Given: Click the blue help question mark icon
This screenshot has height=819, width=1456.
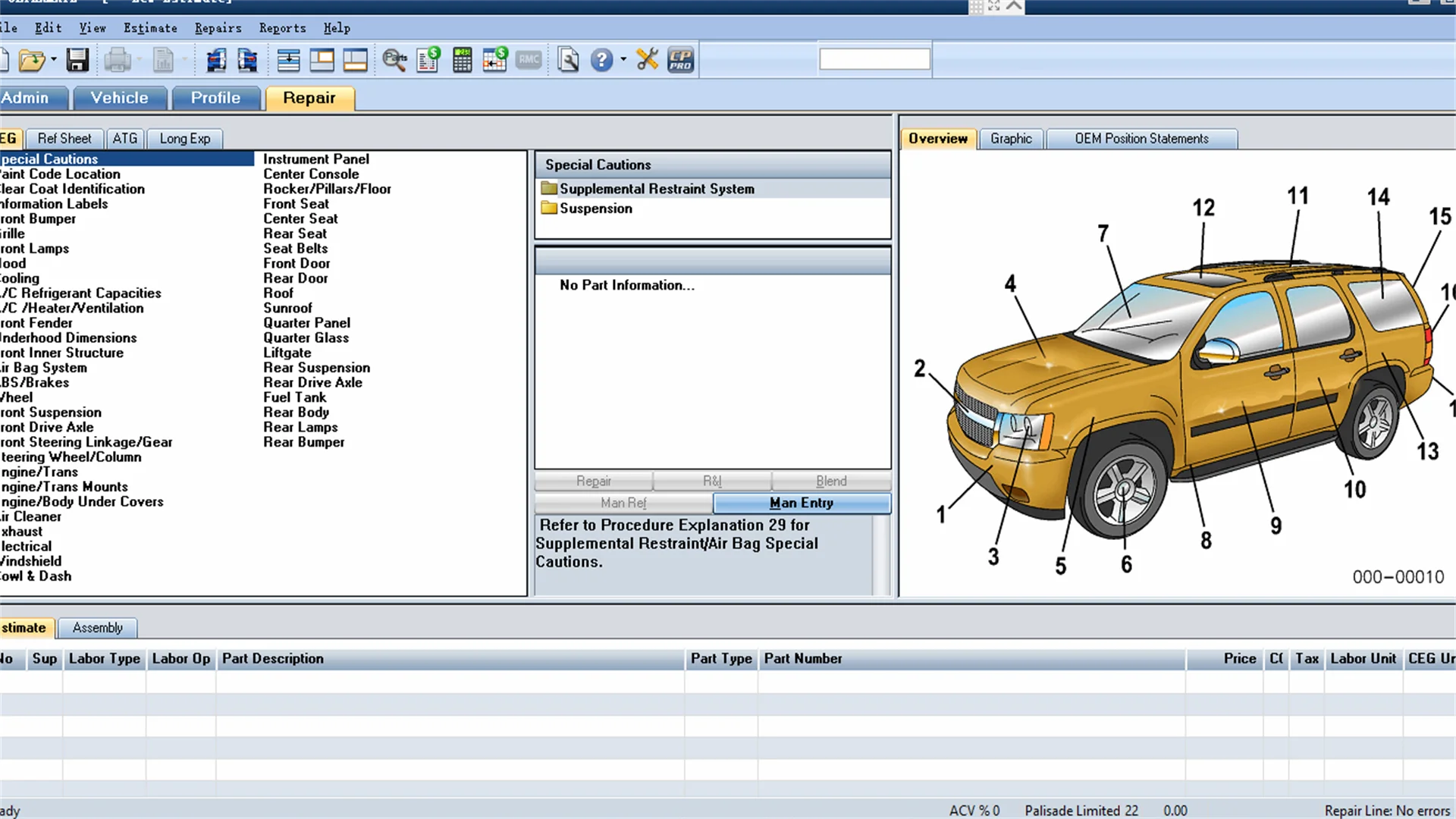Looking at the screenshot, I should 601,60.
